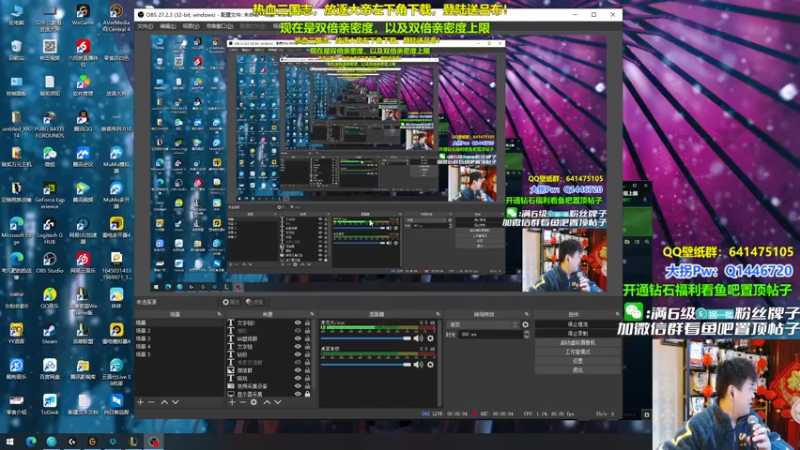The height and width of the screenshot is (450, 800).
Task: Move the selected source up
Action: 267,402
